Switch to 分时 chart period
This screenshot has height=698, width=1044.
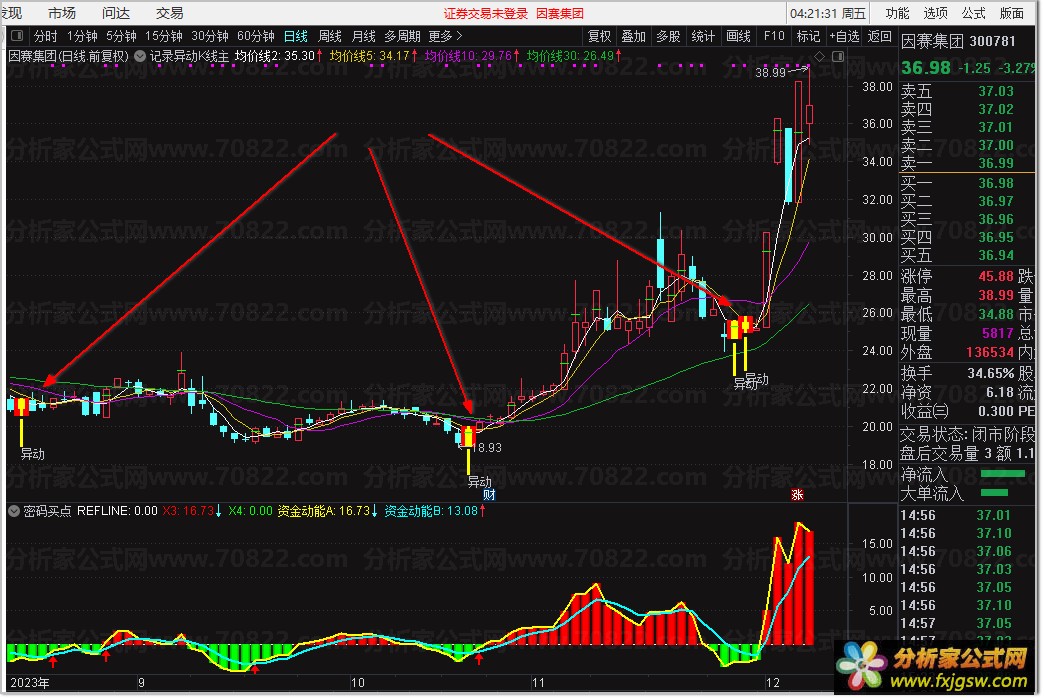point(45,36)
